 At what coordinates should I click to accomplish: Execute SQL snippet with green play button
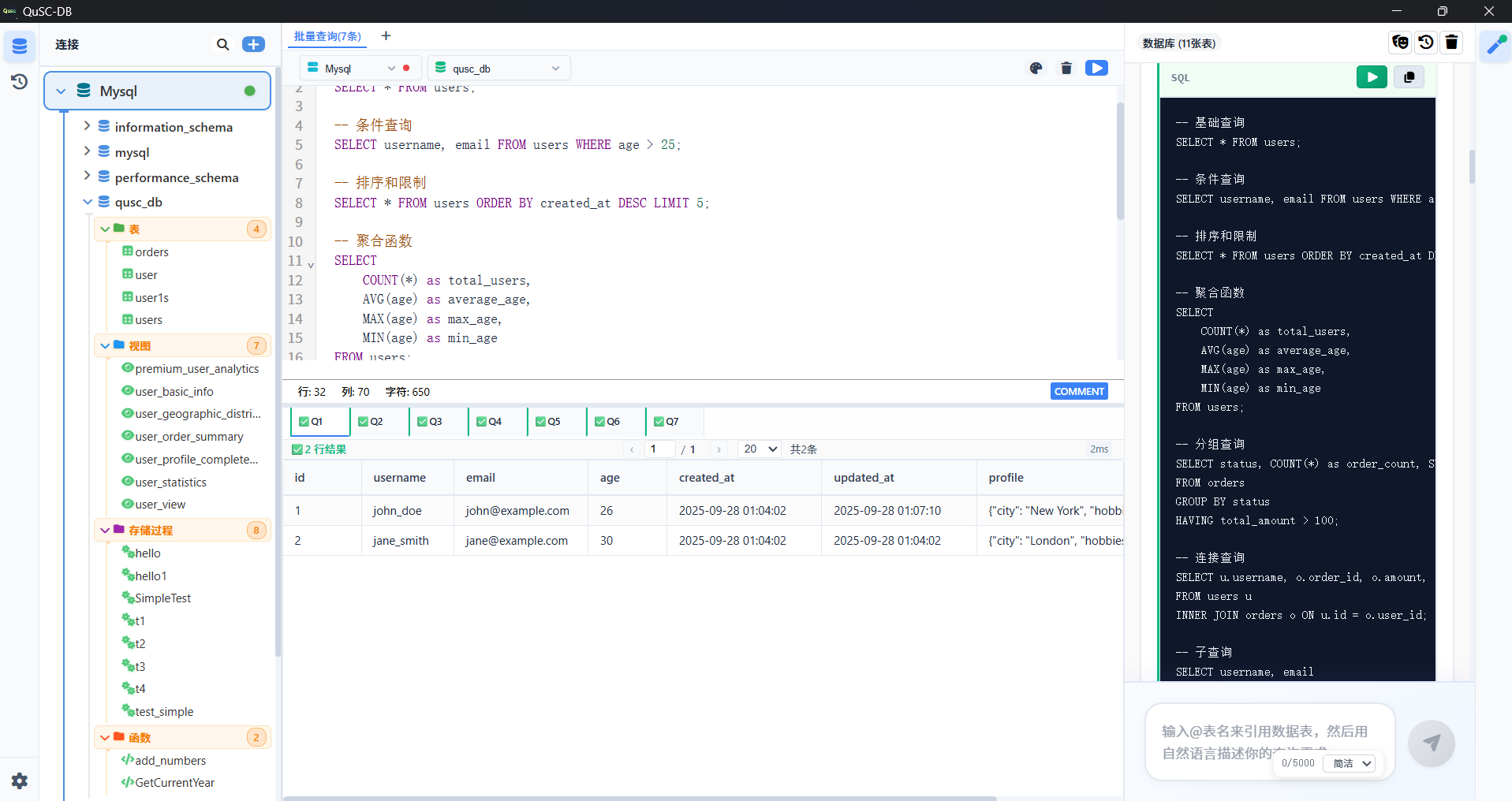(1372, 77)
